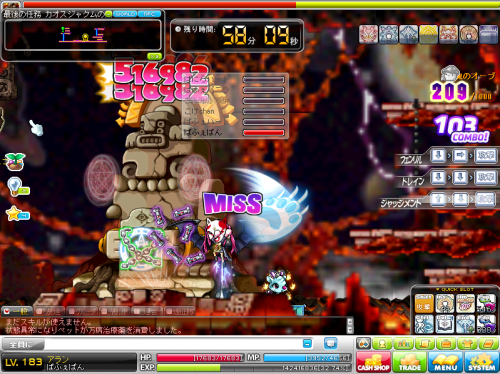Use the PgUp potion quick slot
500x374 pixels.
click(x=486, y=303)
